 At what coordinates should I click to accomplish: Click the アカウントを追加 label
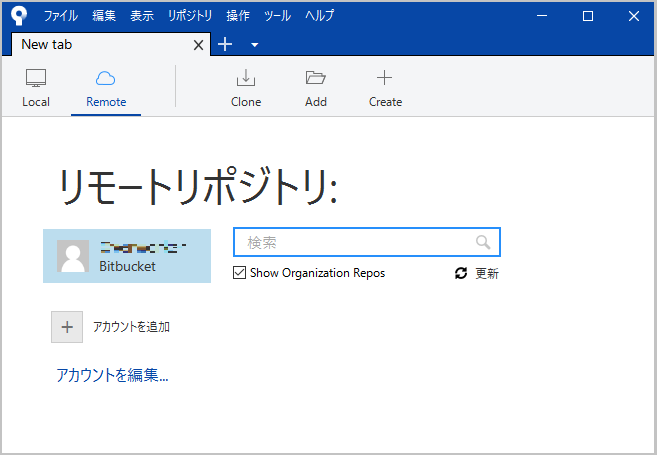coord(131,327)
